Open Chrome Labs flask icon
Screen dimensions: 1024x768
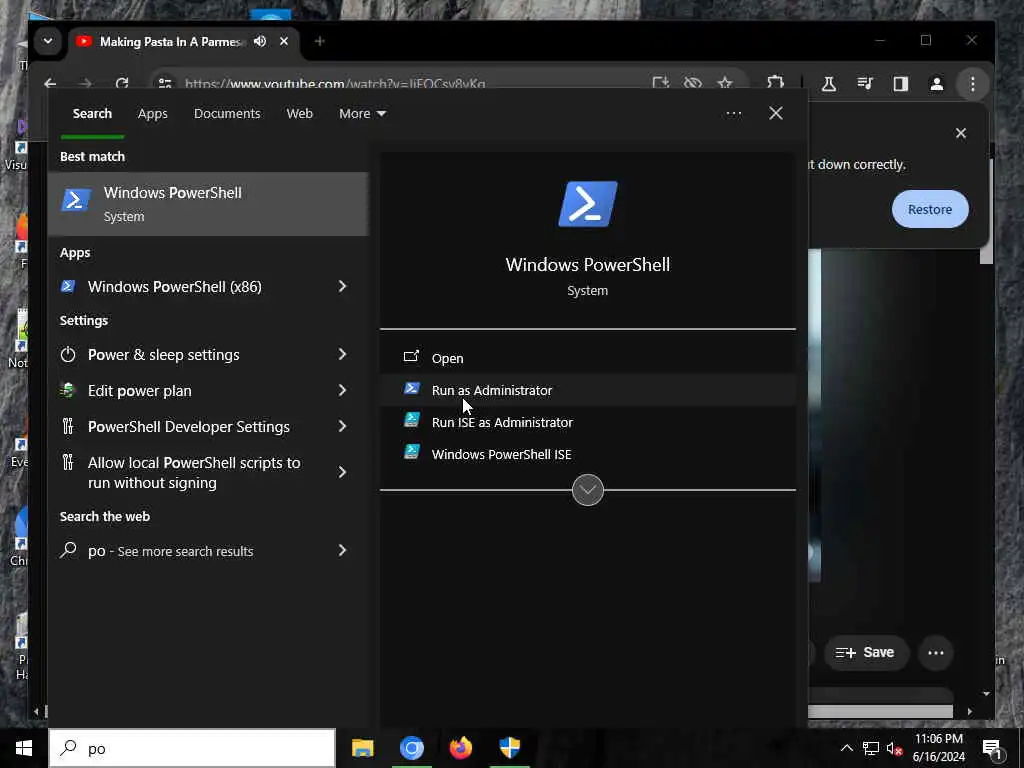(829, 84)
